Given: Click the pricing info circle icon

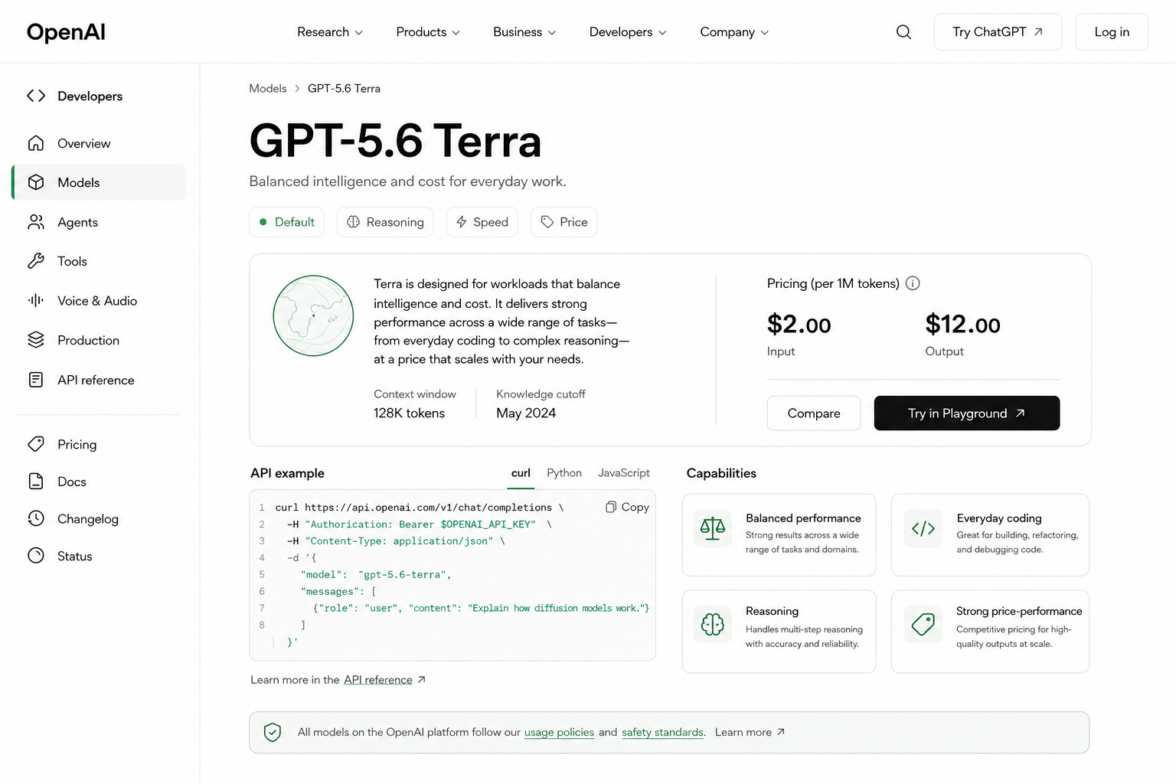Looking at the screenshot, I should point(913,284).
